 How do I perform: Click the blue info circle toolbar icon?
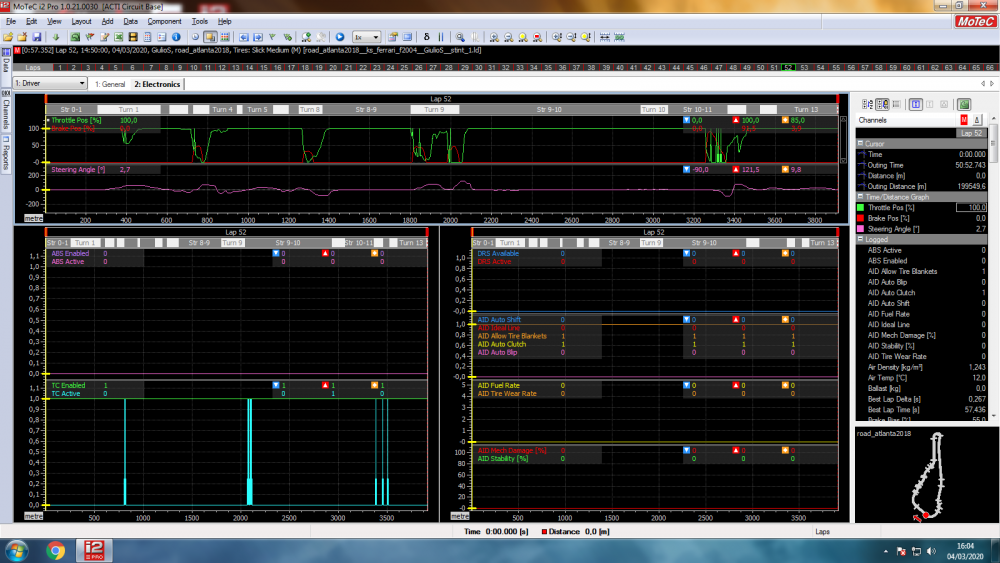pos(176,37)
